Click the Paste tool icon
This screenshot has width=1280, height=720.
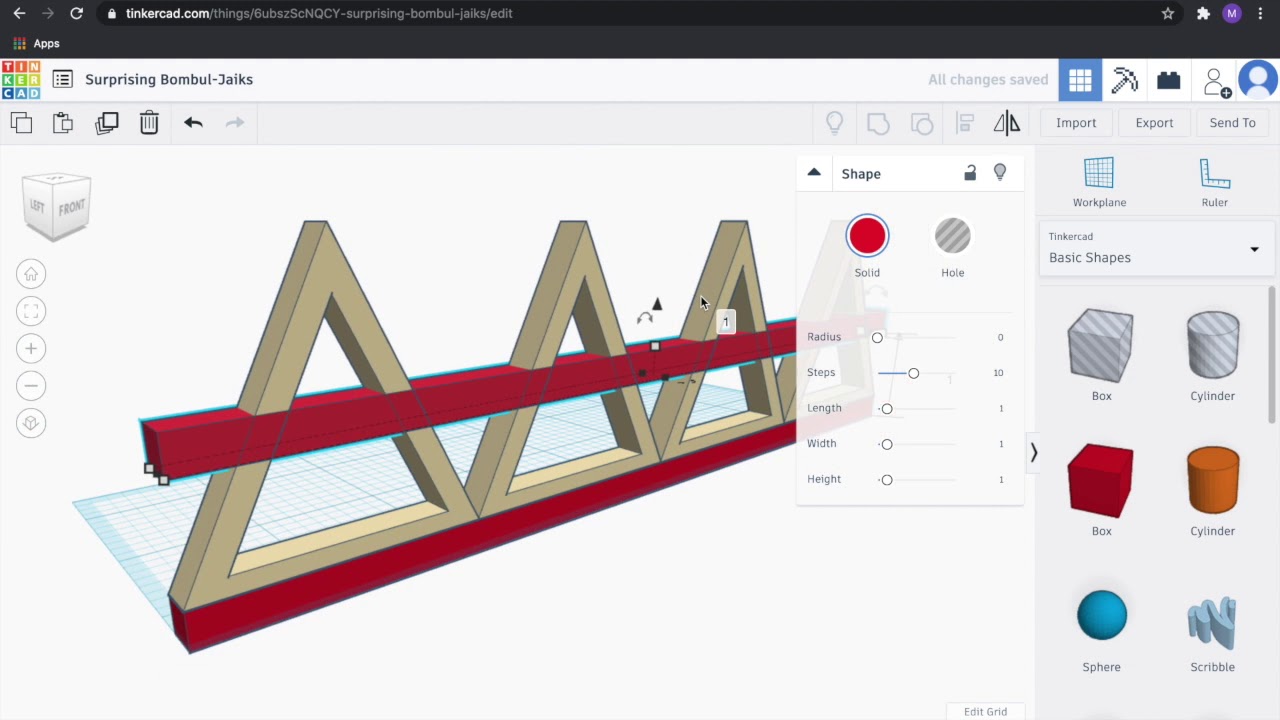(x=63, y=123)
